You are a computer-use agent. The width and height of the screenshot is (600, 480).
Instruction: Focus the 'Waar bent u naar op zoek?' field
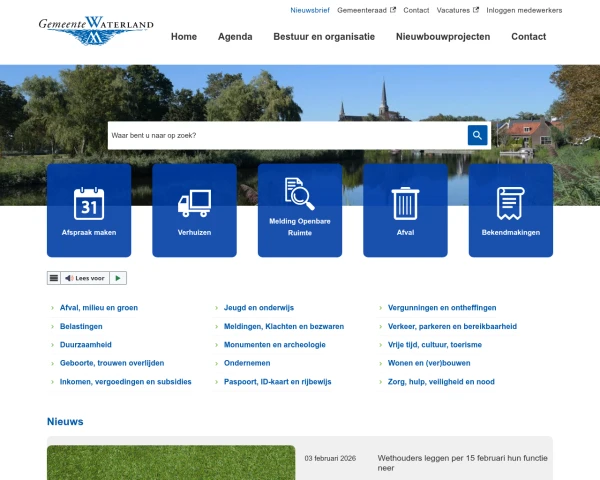click(x=285, y=135)
